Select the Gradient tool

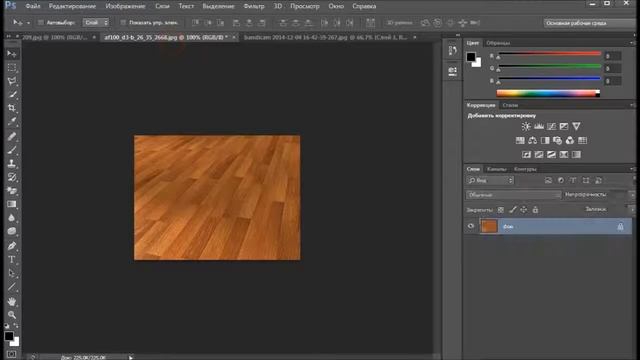tap(11, 204)
